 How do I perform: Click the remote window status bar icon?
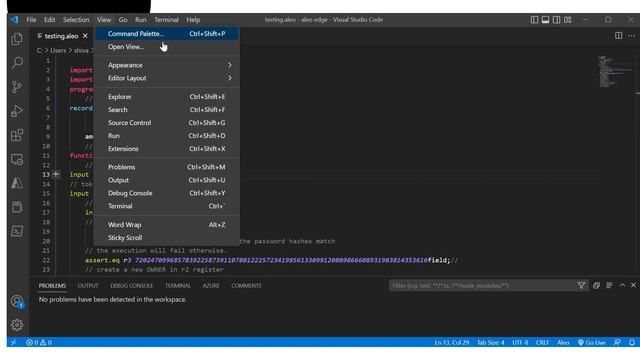click(x=13, y=342)
